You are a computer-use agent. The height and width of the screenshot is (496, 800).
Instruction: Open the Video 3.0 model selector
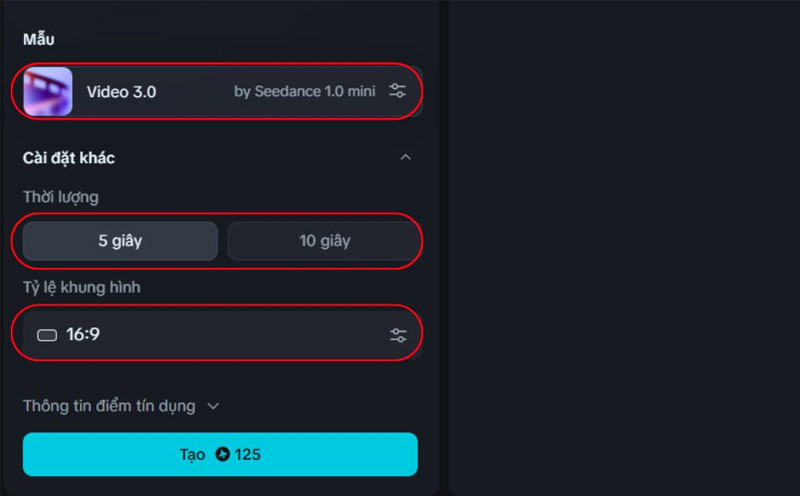[x=200, y=92]
